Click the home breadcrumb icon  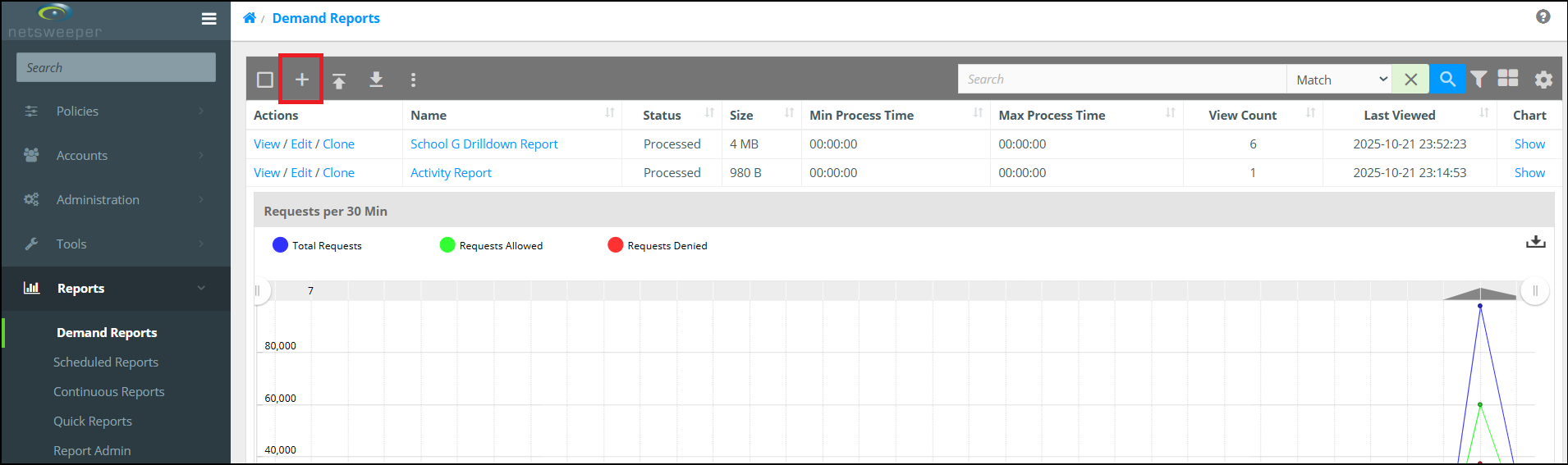[x=250, y=17]
